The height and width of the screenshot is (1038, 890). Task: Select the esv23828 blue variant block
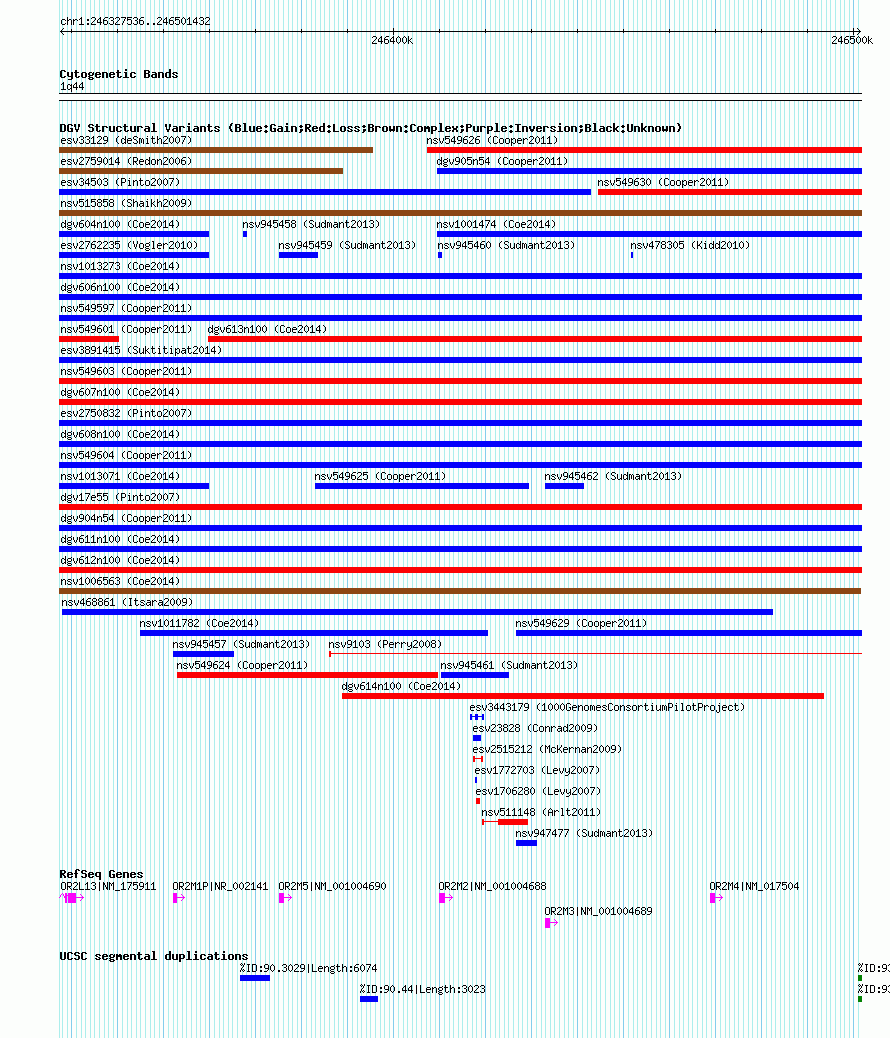[477, 738]
